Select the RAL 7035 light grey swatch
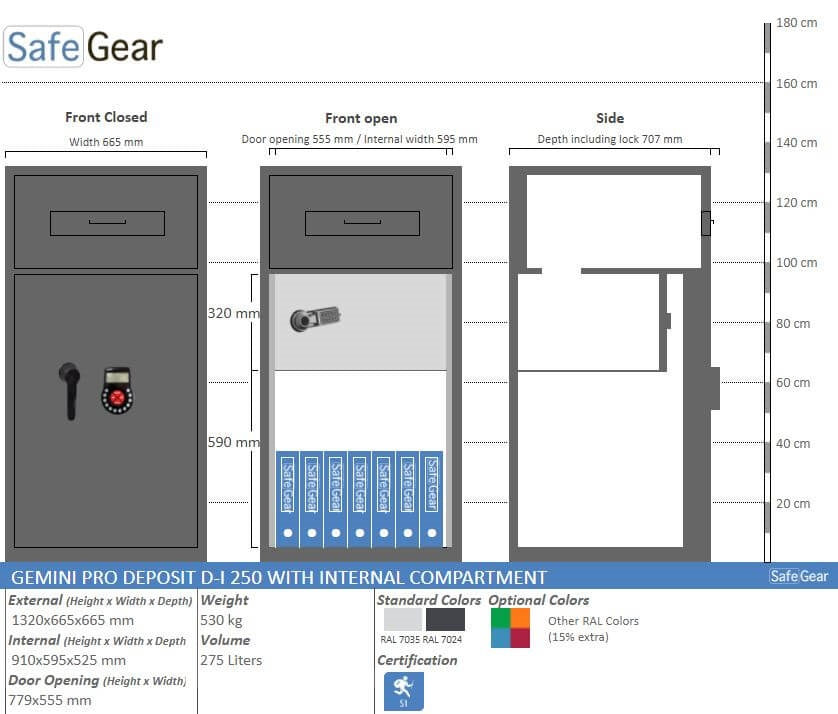Screen dimensions: 838x714 click(403, 619)
